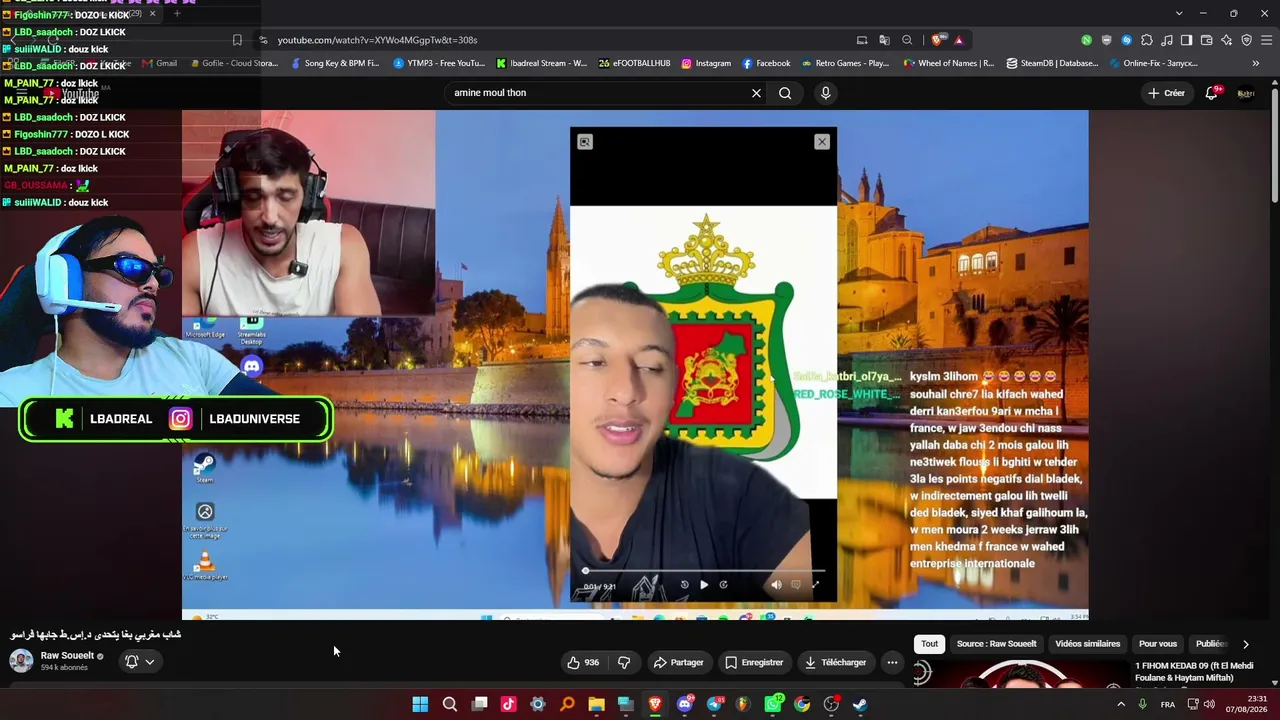Click the zoom magnifier in address bar
Image resolution: width=1280 pixels, height=720 pixels.
click(x=907, y=40)
